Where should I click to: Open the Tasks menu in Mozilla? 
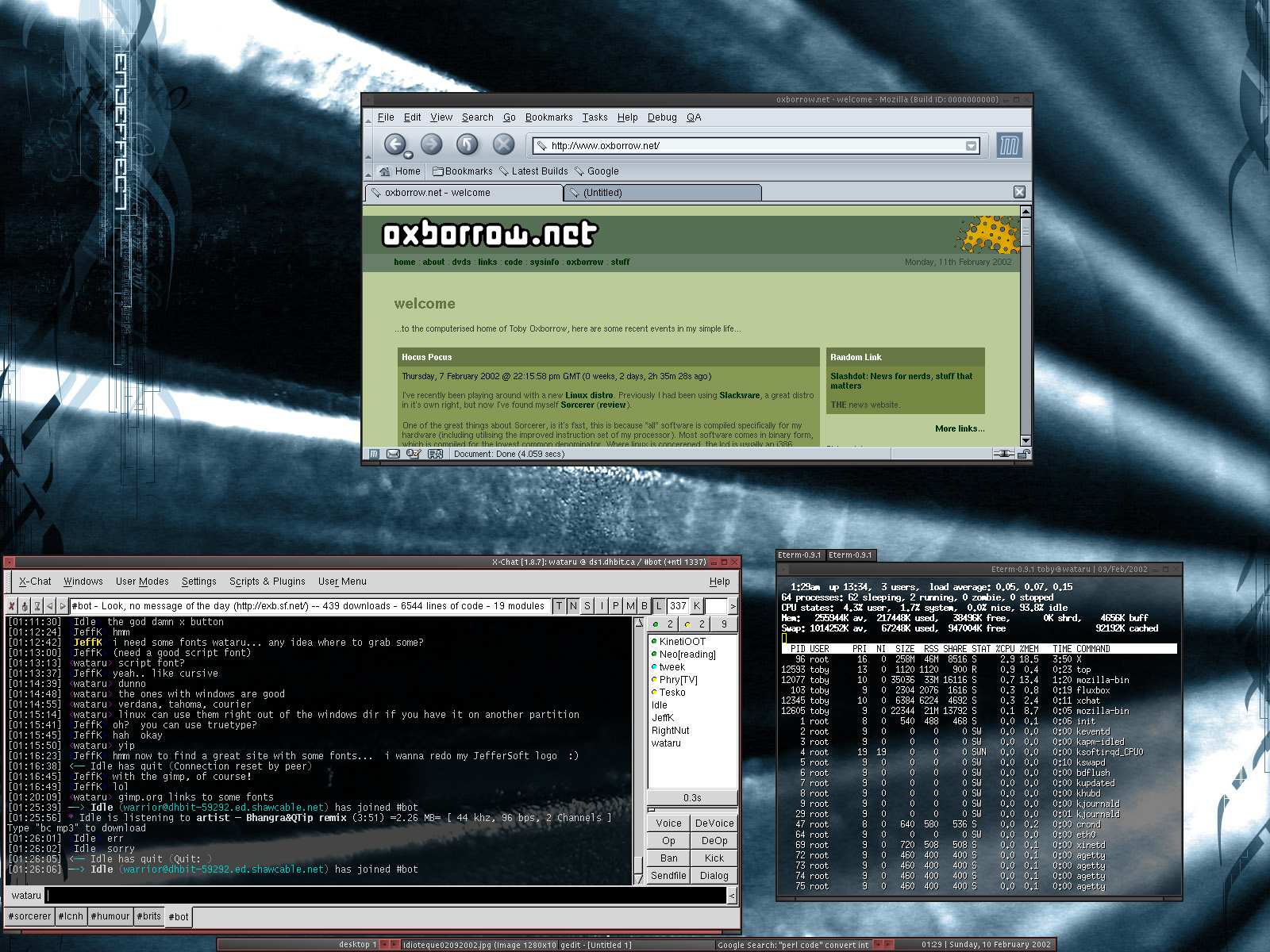(x=595, y=117)
